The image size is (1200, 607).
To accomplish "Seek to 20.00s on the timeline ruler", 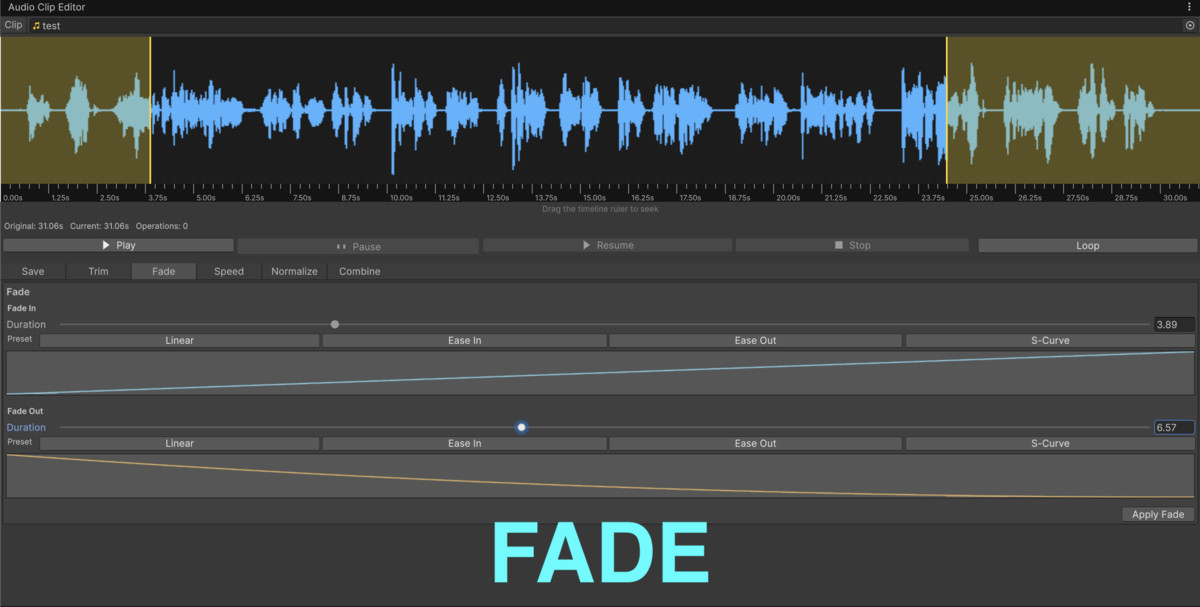I will (x=788, y=197).
